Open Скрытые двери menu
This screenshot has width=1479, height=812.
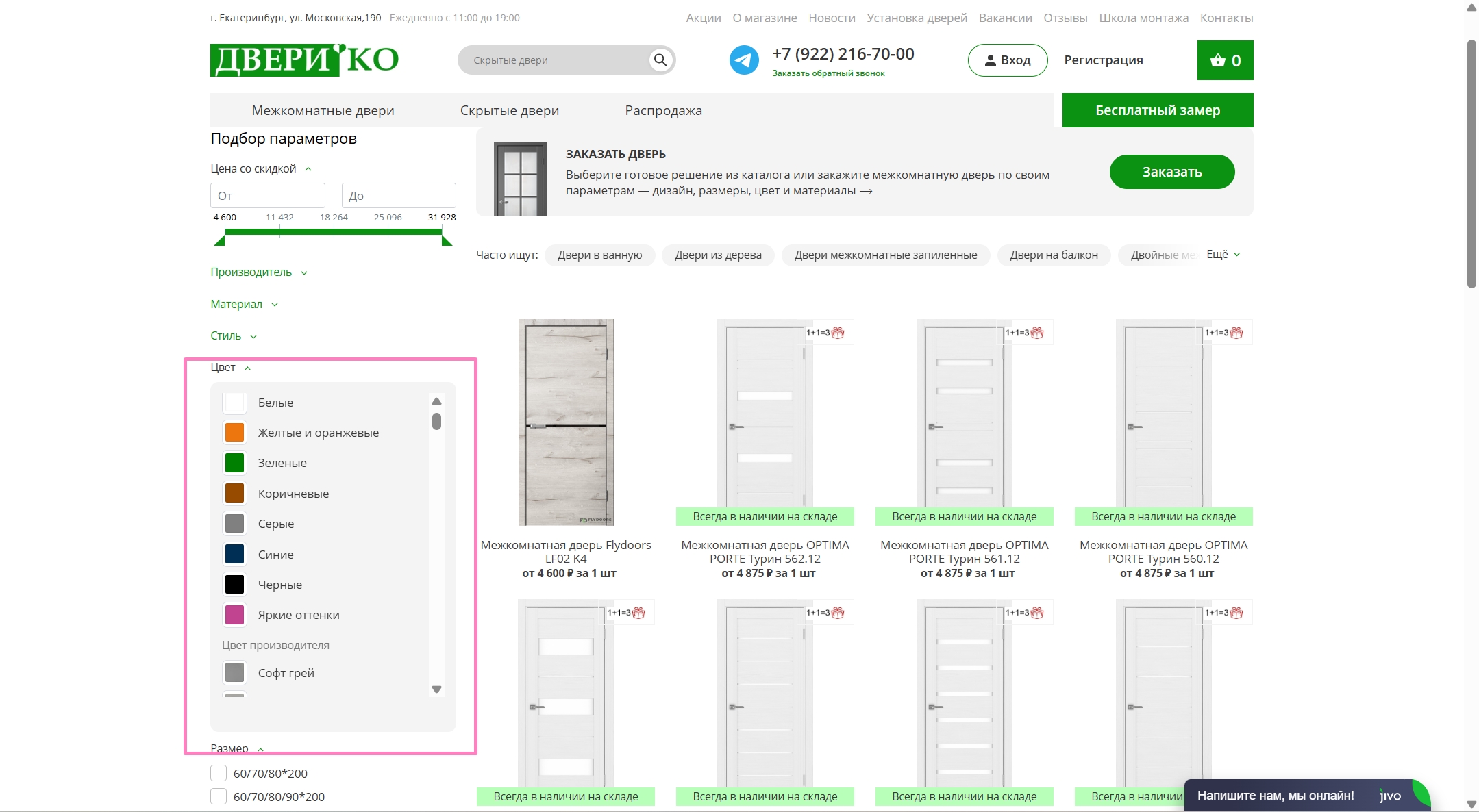510,110
